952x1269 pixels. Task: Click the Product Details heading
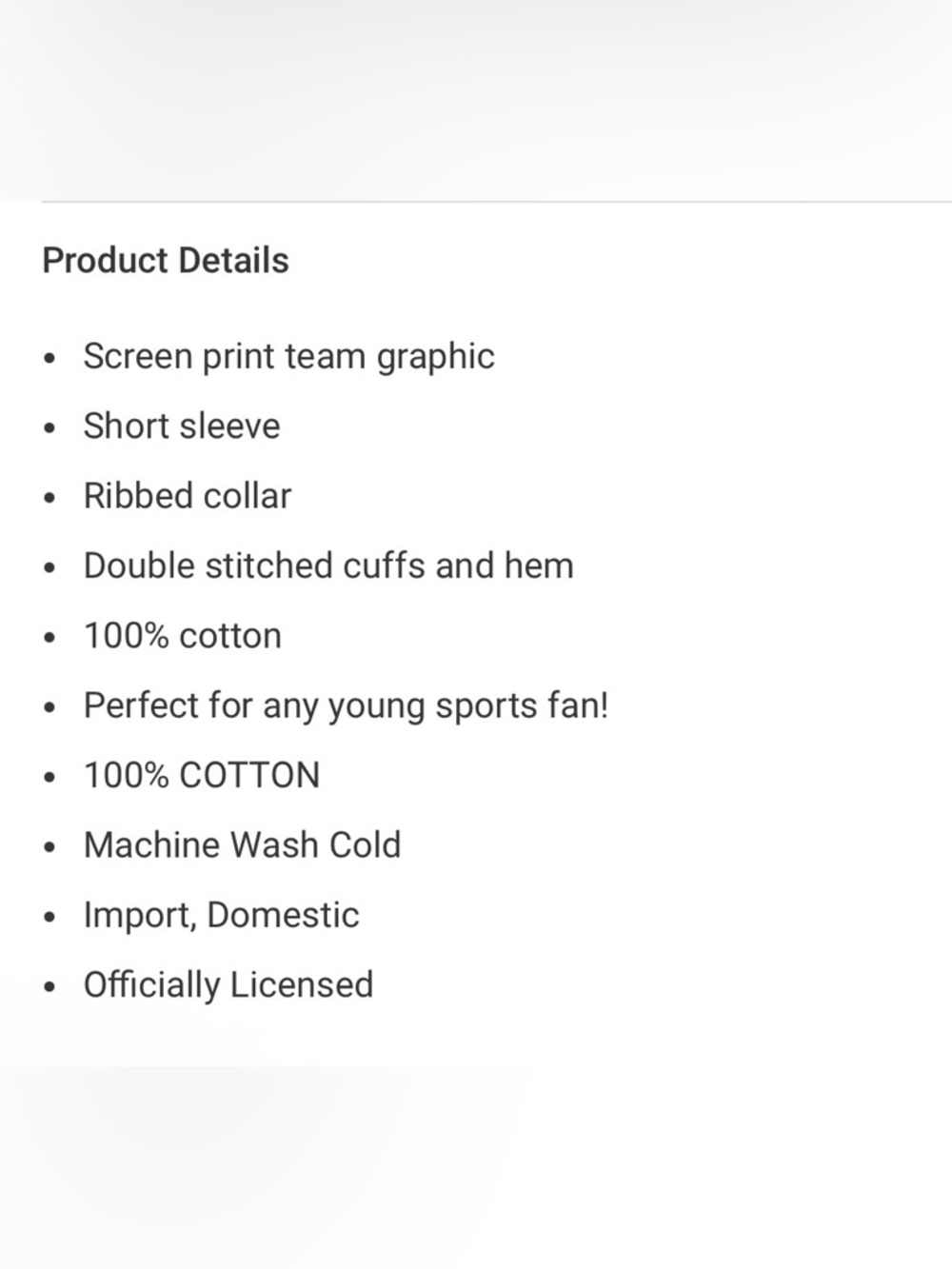[x=166, y=260]
